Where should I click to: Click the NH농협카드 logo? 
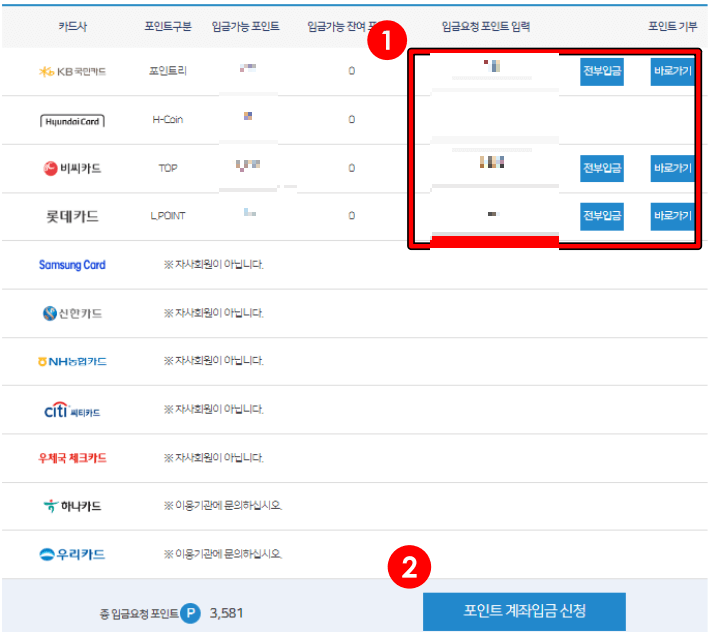72,361
